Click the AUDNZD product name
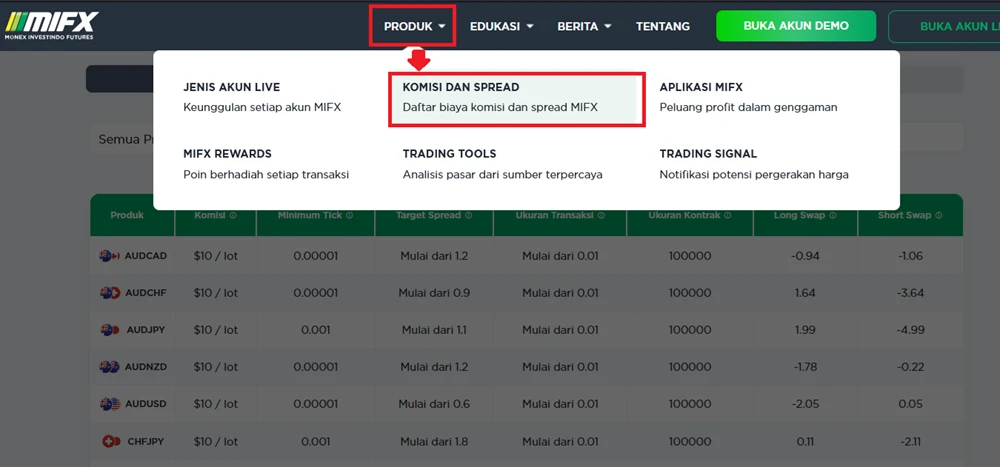This screenshot has width=1000, height=467. tap(145, 367)
